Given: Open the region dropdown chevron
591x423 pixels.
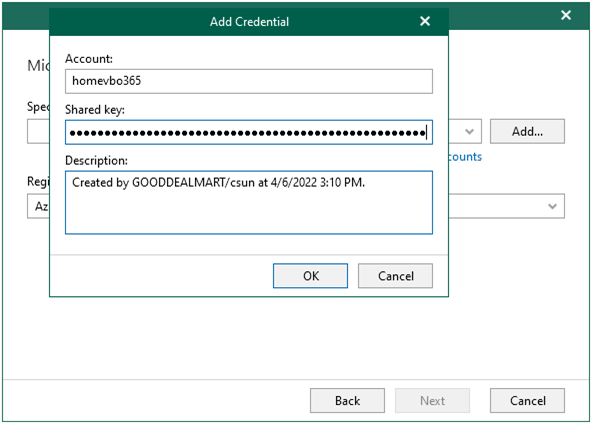Looking at the screenshot, I should coord(552,206).
